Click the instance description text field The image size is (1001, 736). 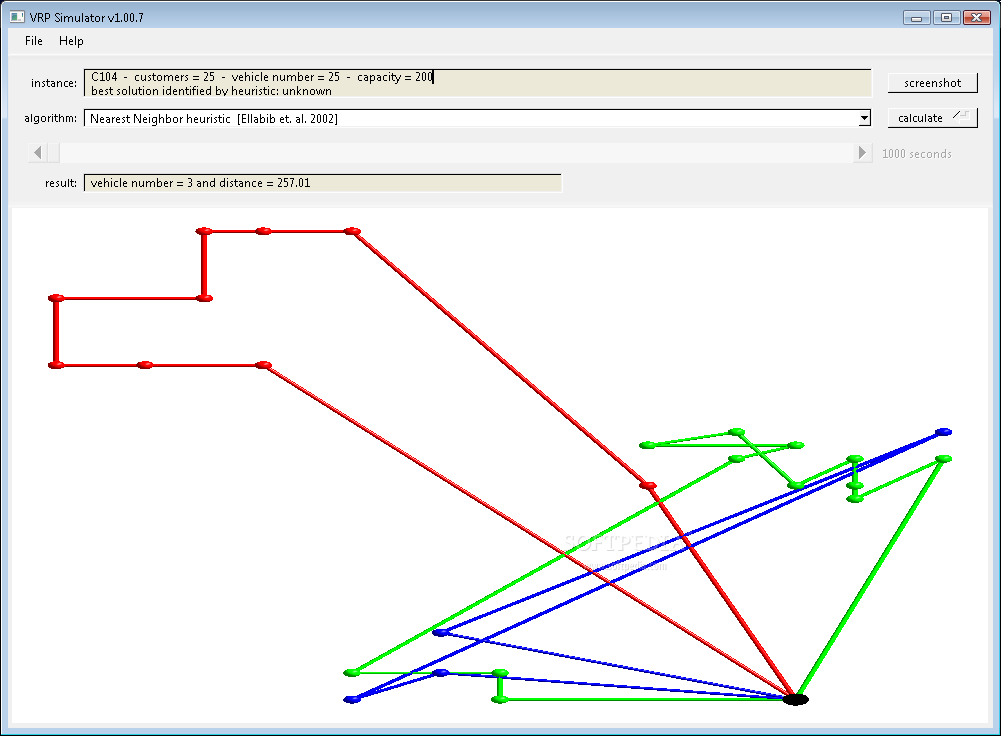pos(478,83)
